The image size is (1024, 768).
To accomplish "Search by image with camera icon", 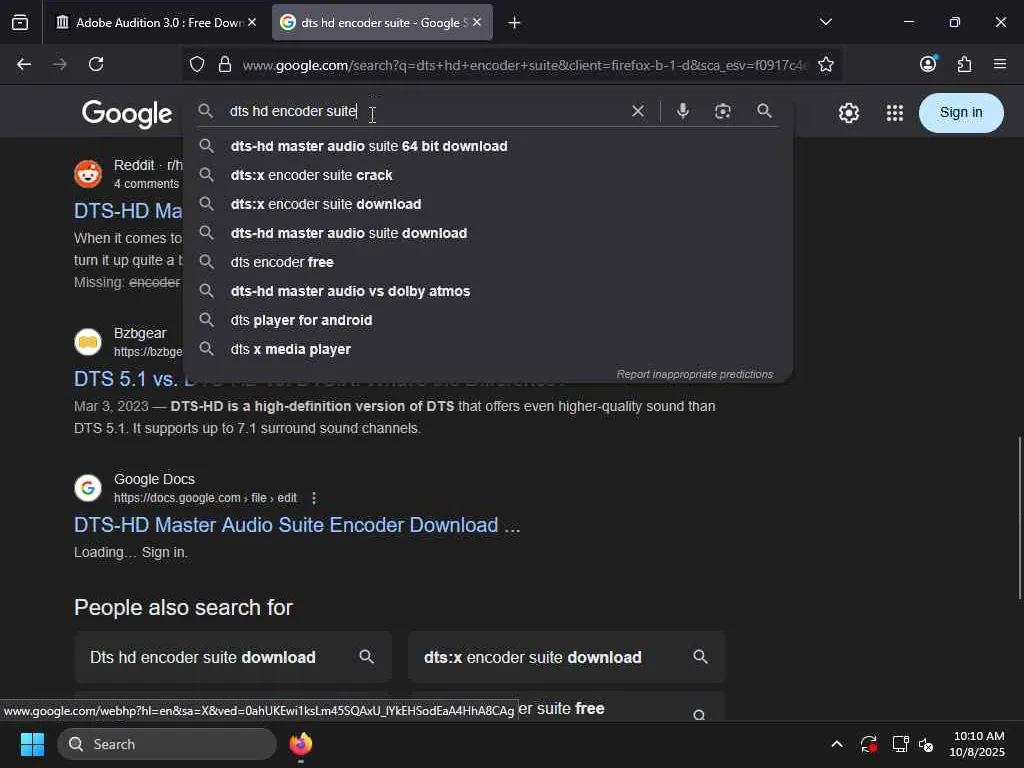I will point(723,111).
